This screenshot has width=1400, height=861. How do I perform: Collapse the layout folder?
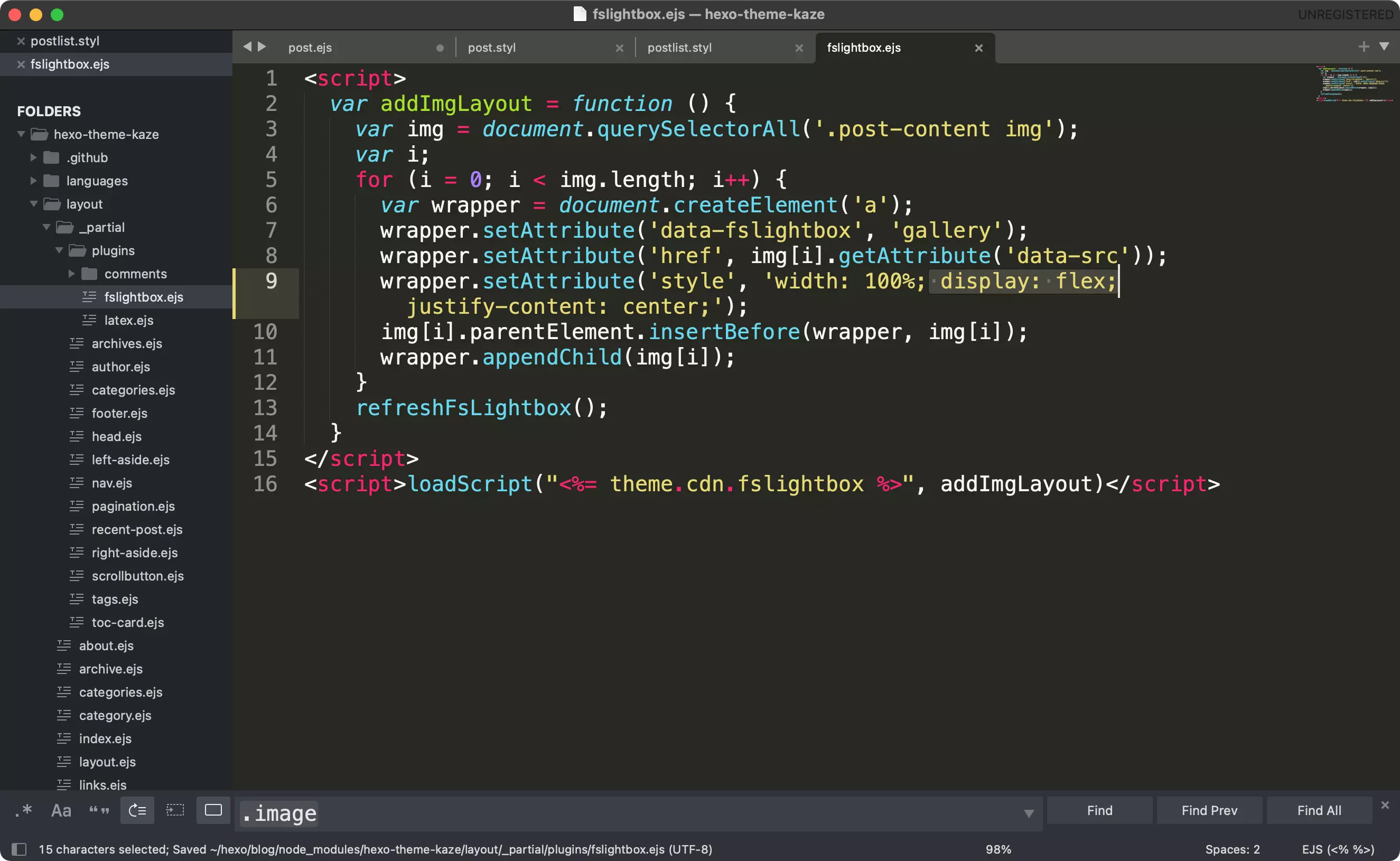tap(34, 204)
